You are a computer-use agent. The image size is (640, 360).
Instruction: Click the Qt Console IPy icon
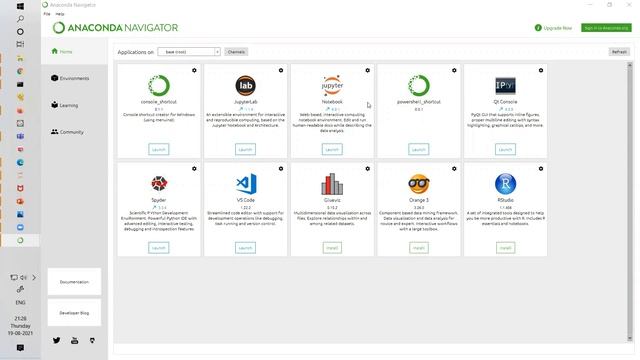click(x=505, y=86)
